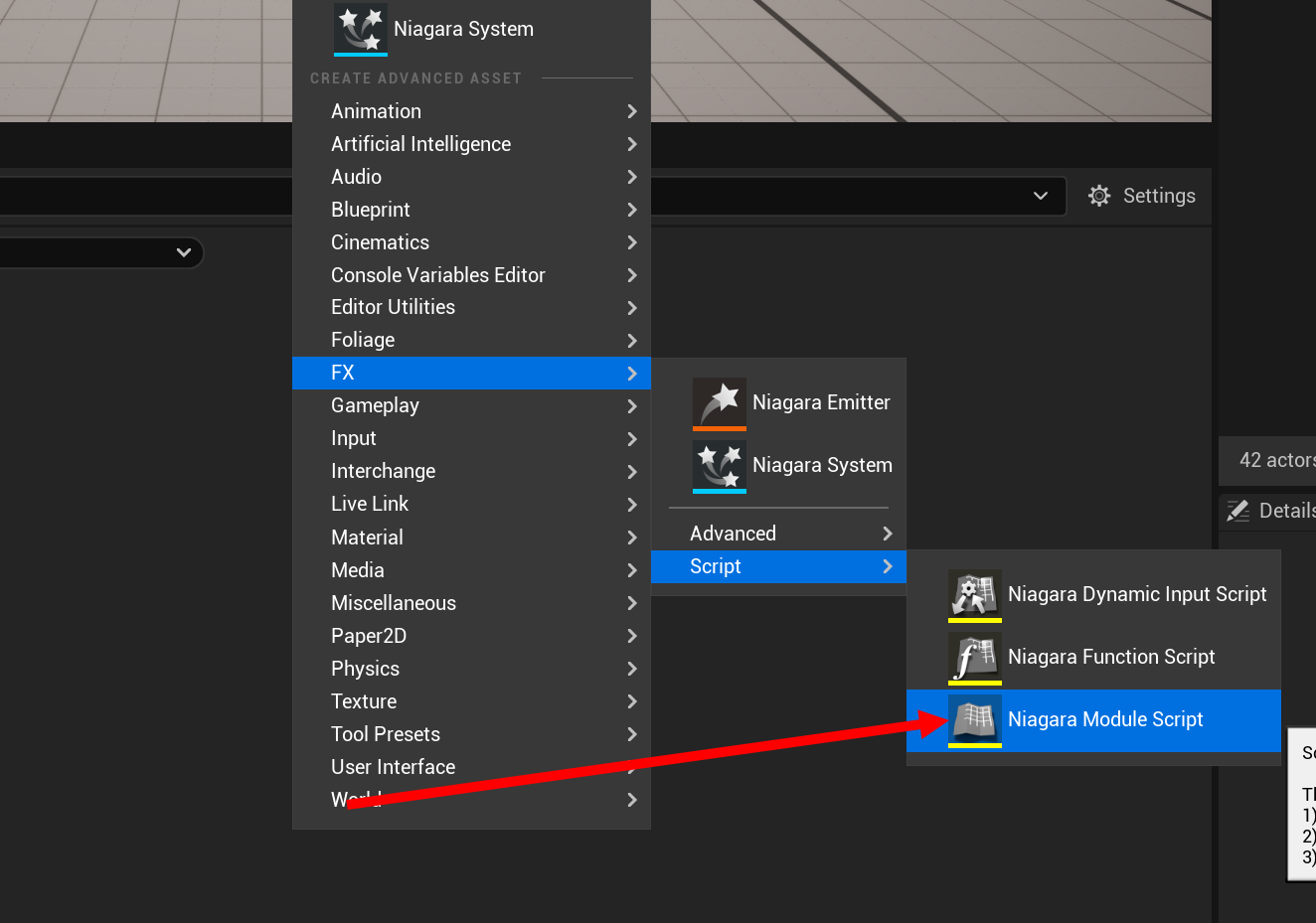This screenshot has height=923, width=1316.
Task: Expand arrow next to Blueprint
Action: click(x=632, y=210)
